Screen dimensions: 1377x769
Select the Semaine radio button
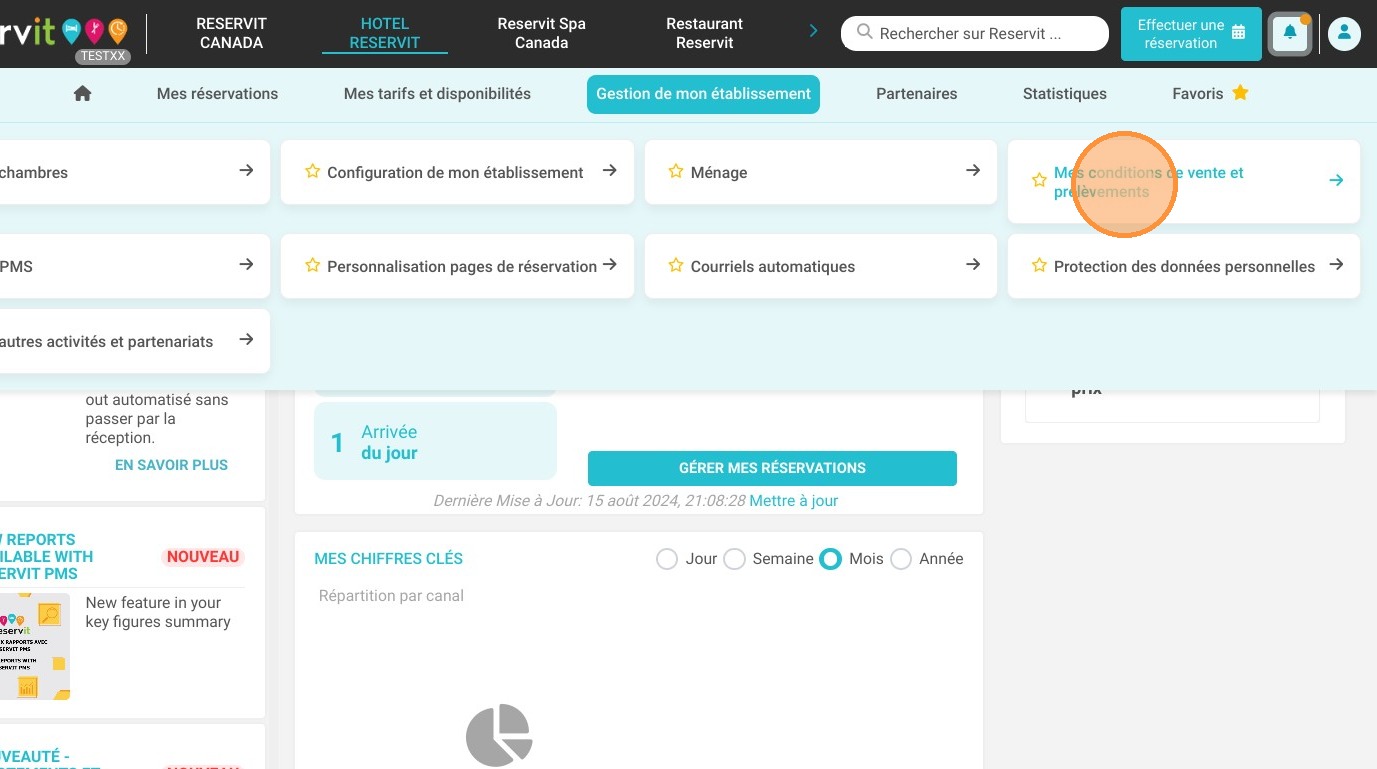pyautogui.click(x=734, y=559)
